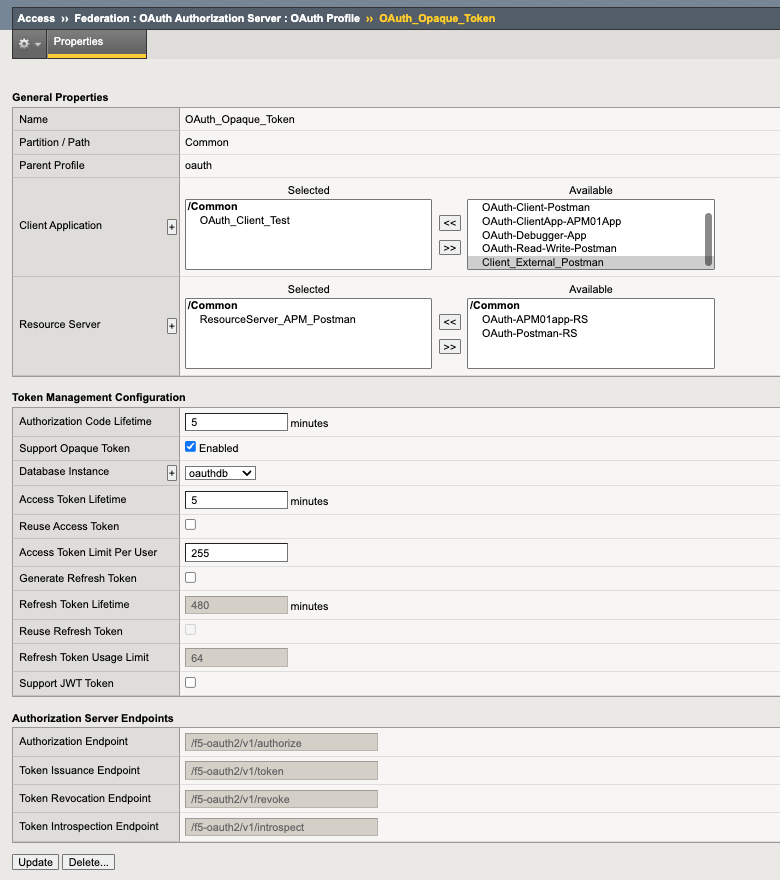Click the Access breadcrumb link
Image resolution: width=780 pixels, height=880 pixels.
coord(36,18)
